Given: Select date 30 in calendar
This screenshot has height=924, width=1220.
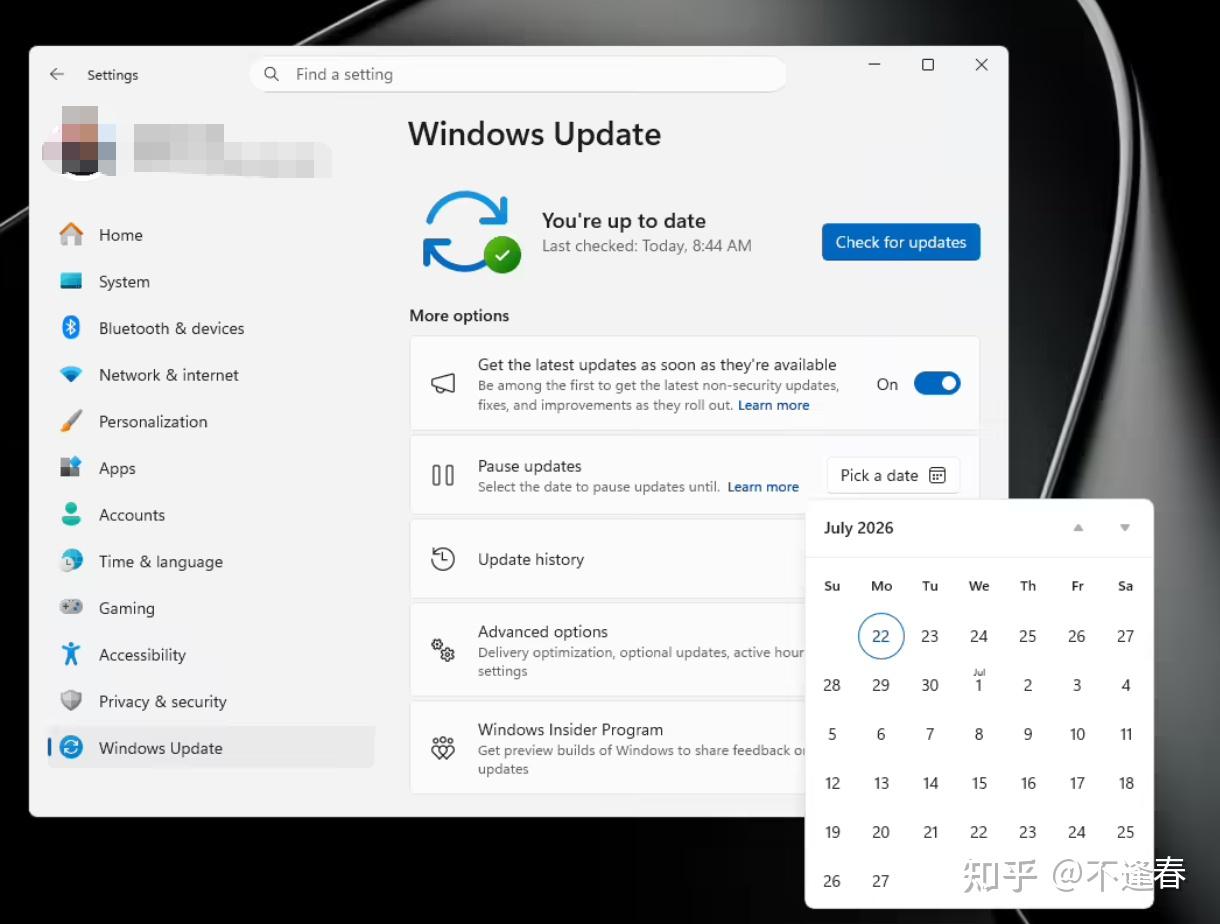Looking at the screenshot, I should pyautogui.click(x=930, y=685).
